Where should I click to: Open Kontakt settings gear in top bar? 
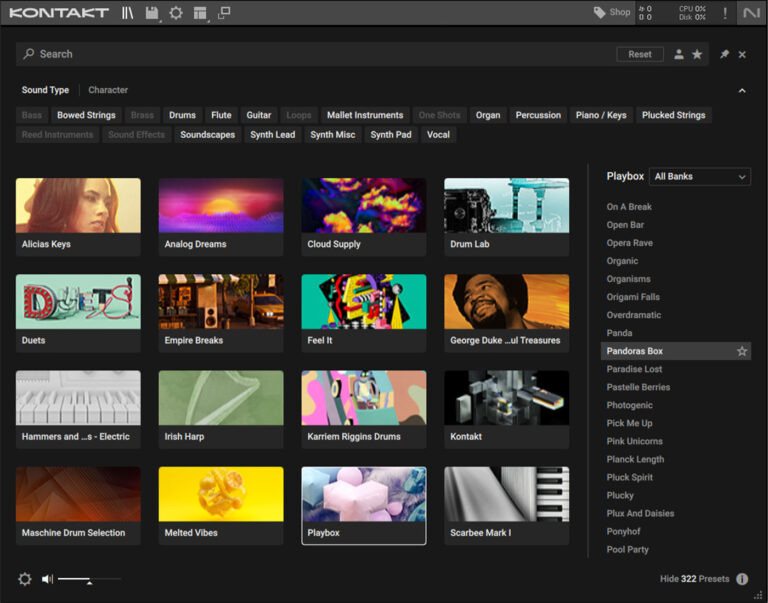[176, 13]
